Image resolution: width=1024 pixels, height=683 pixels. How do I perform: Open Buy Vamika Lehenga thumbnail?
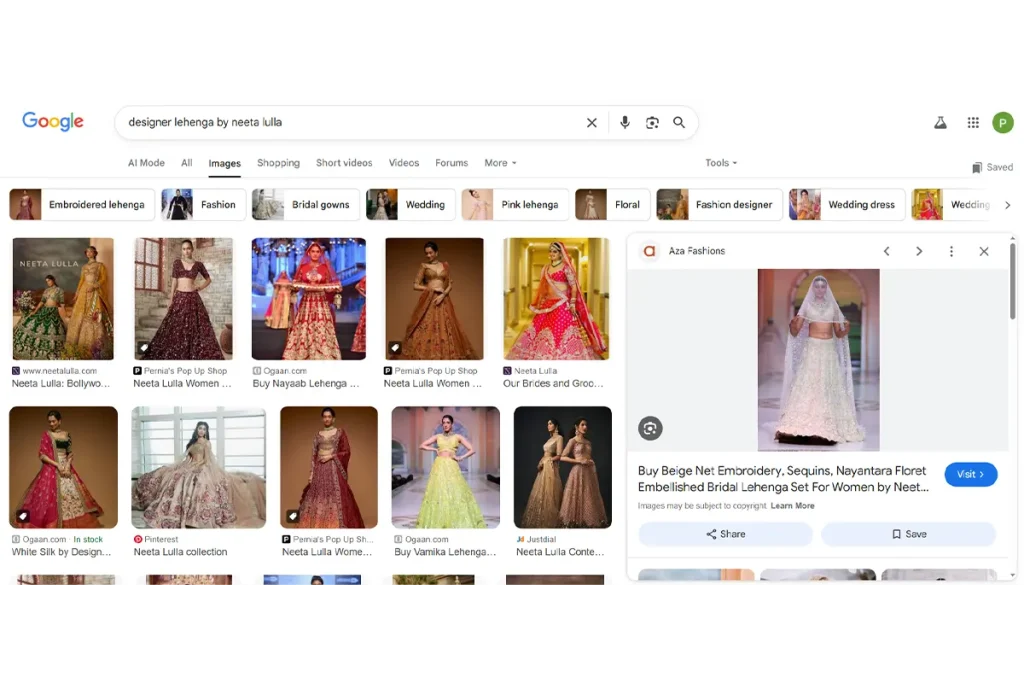coord(445,468)
